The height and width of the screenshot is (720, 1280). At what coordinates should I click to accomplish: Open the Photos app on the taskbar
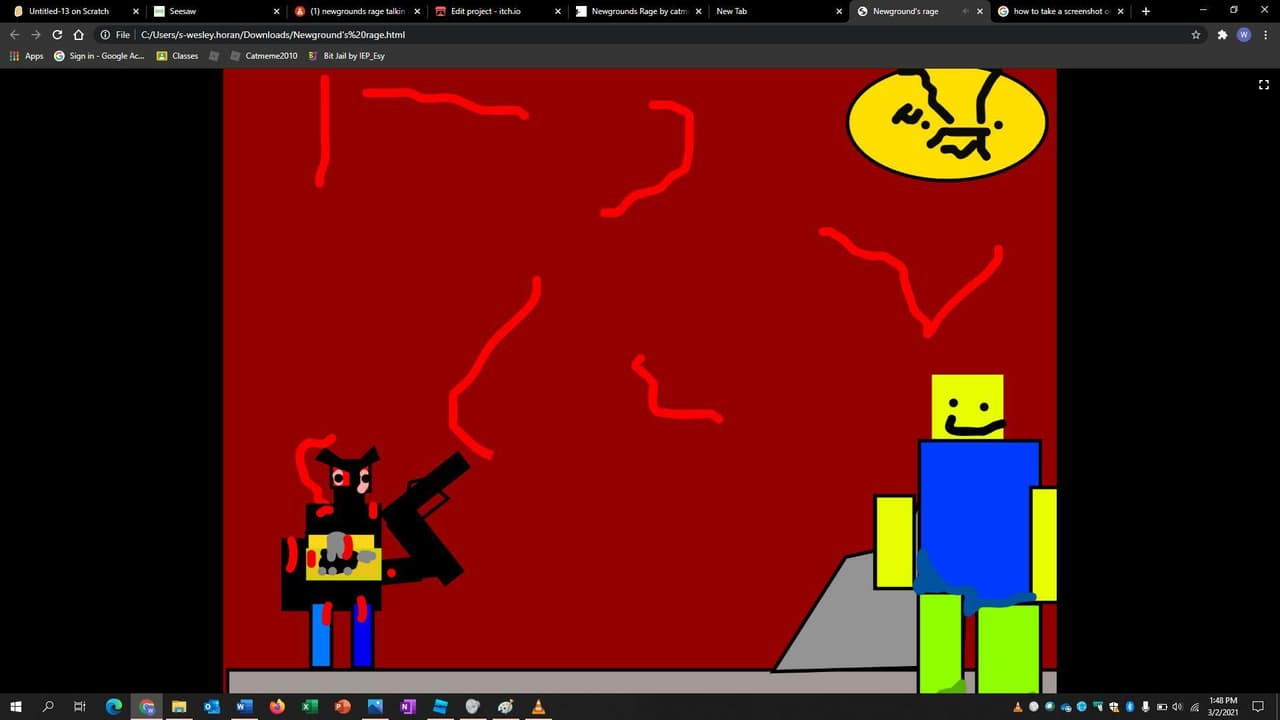[x=375, y=706]
